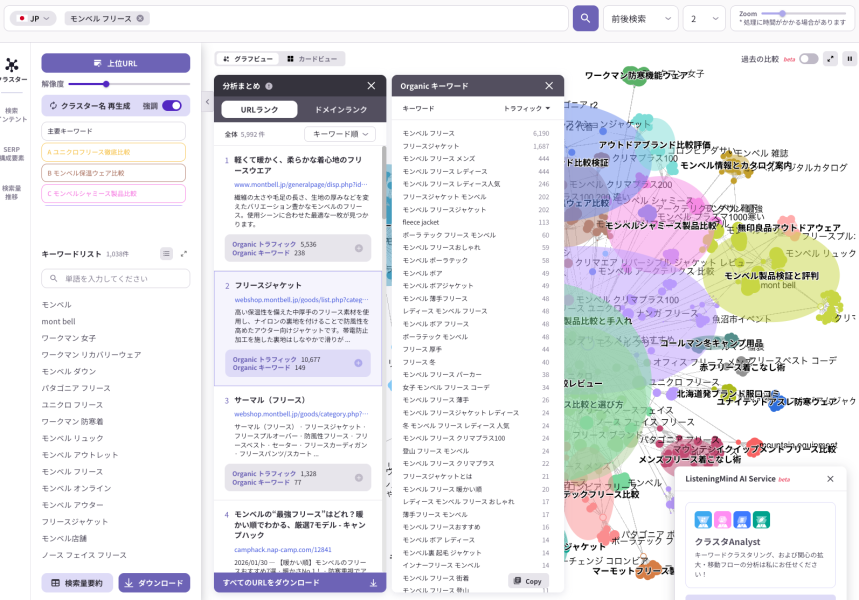The height and width of the screenshot is (600, 859).
Task: Click the クラスタAnalyst service icons
Action: coord(732,519)
